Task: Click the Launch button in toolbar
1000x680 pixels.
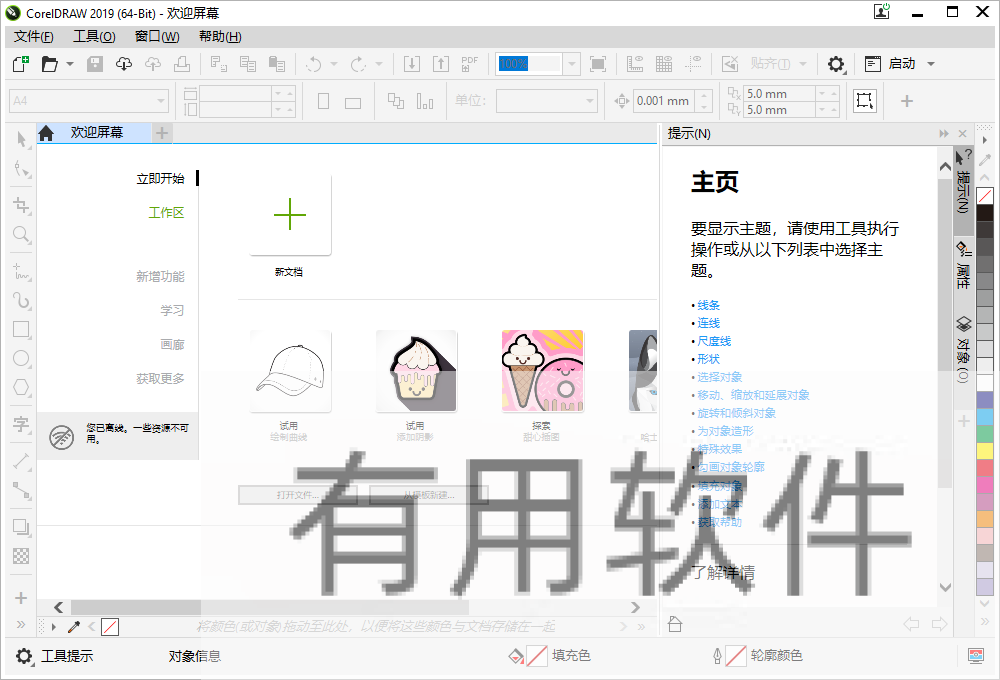Action: tap(890, 64)
